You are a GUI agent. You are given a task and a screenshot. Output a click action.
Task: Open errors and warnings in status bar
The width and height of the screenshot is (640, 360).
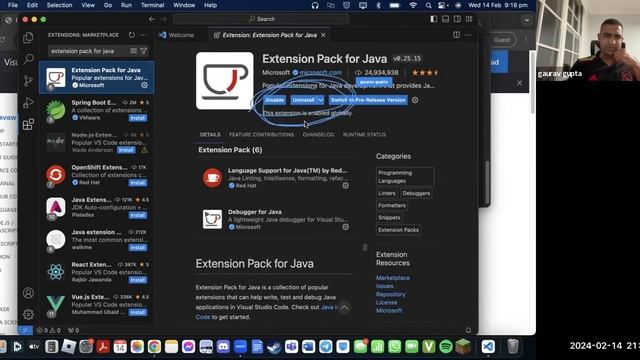[x=49, y=330]
